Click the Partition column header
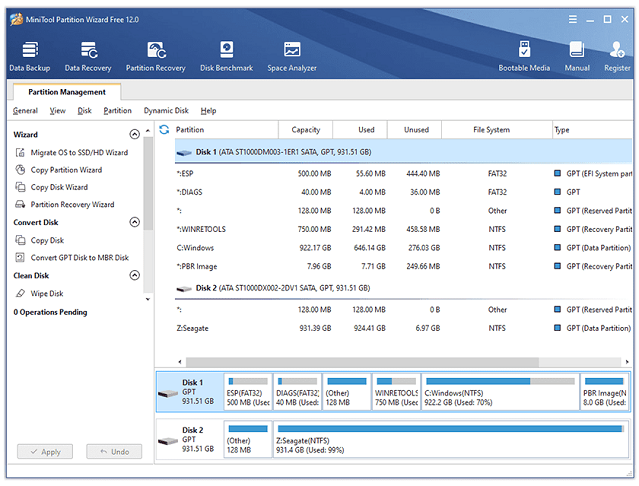The image size is (639, 486). [227, 130]
